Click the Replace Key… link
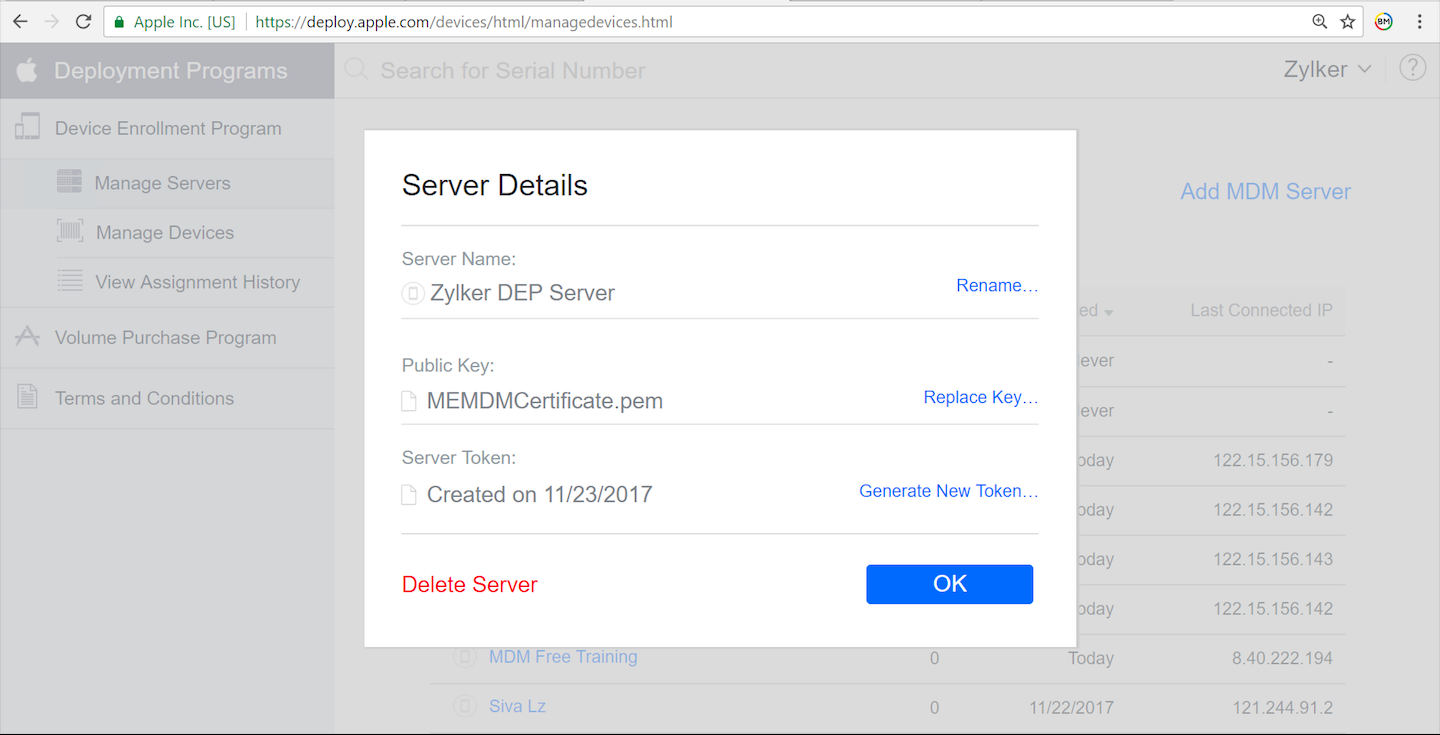The image size is (1440, 735). [x=981, y=398]
